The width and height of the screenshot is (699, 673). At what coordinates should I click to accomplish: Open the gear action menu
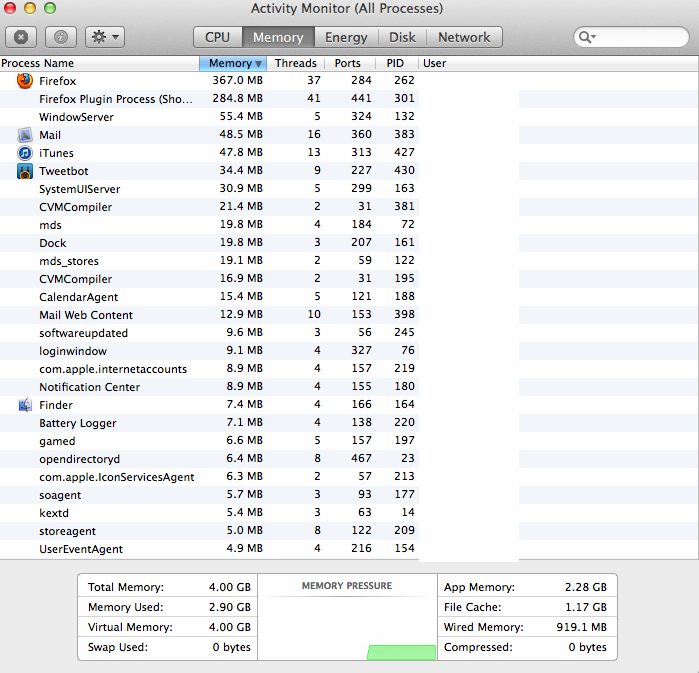(x=105, y=37)
